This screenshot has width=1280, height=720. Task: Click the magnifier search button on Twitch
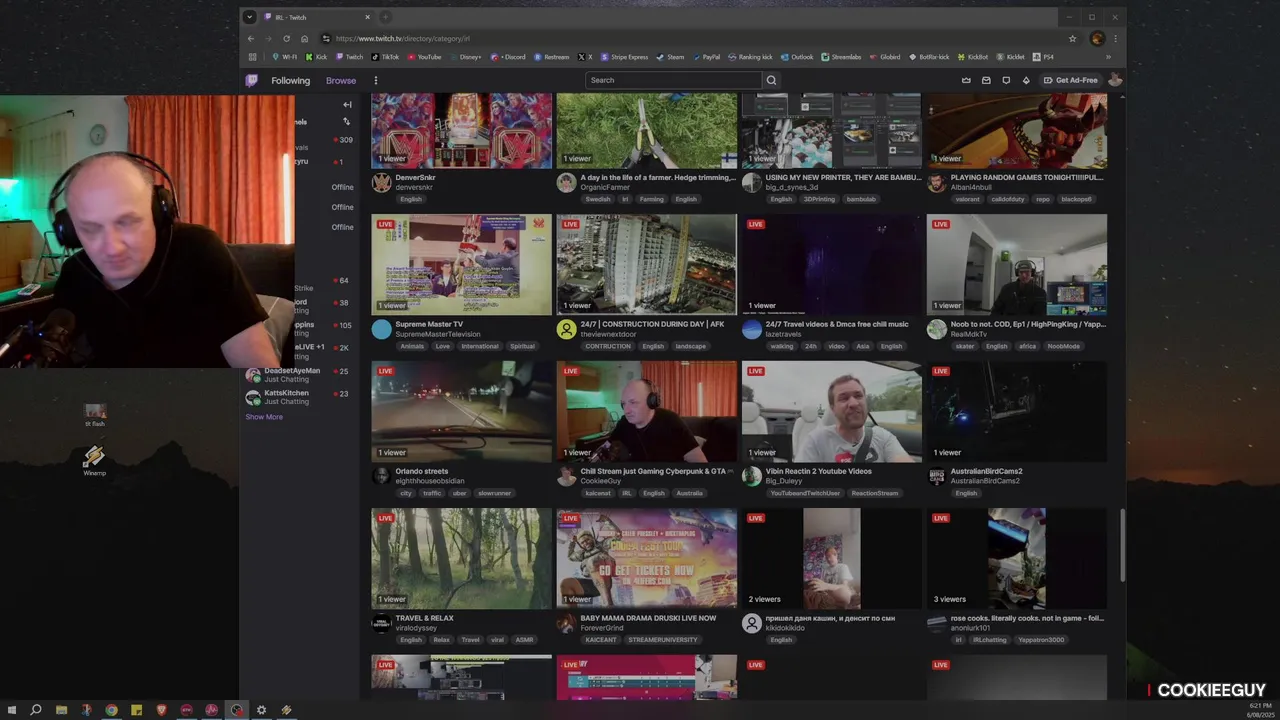coord(771,80)
